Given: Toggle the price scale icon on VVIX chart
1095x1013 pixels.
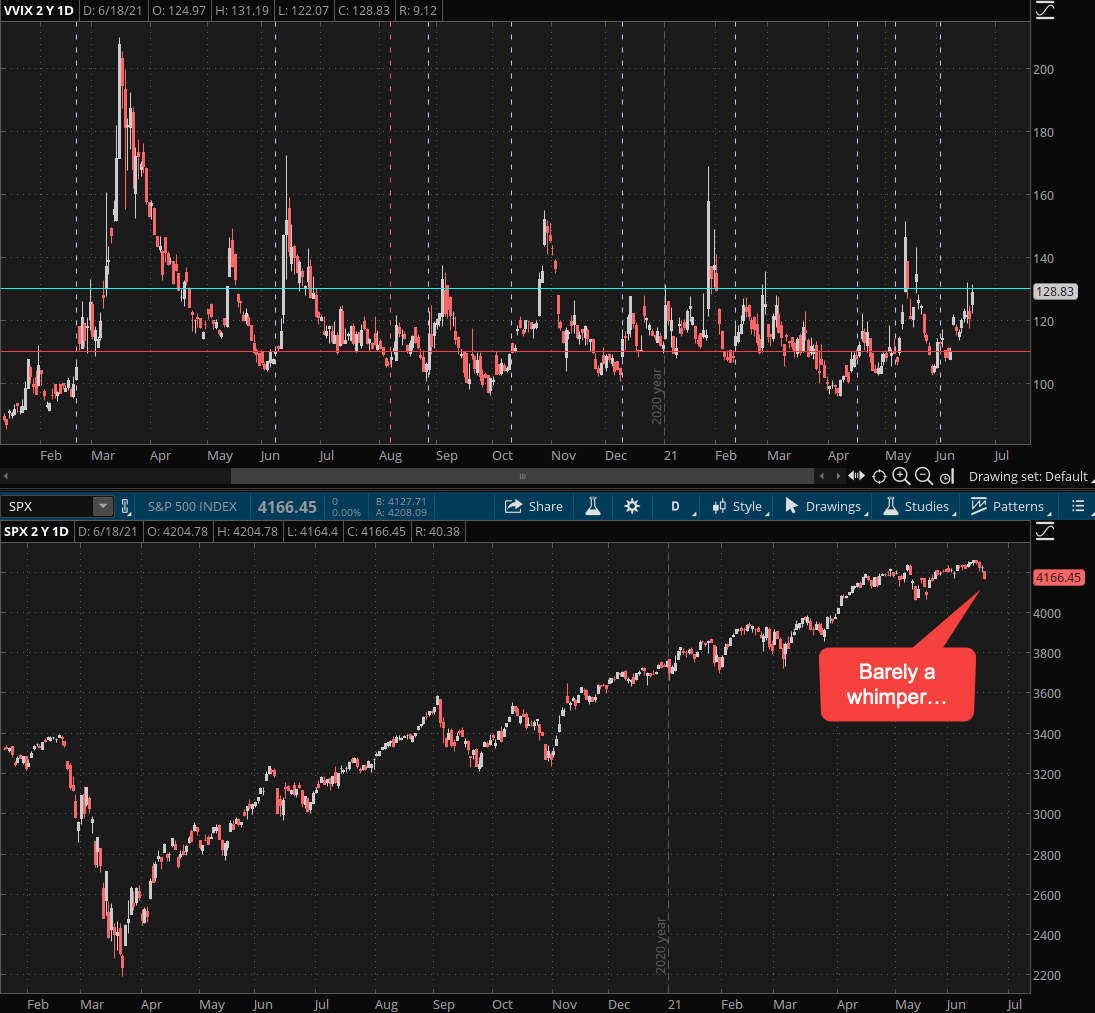Looking at the screenshot, I should click(x=1044, y=10).
